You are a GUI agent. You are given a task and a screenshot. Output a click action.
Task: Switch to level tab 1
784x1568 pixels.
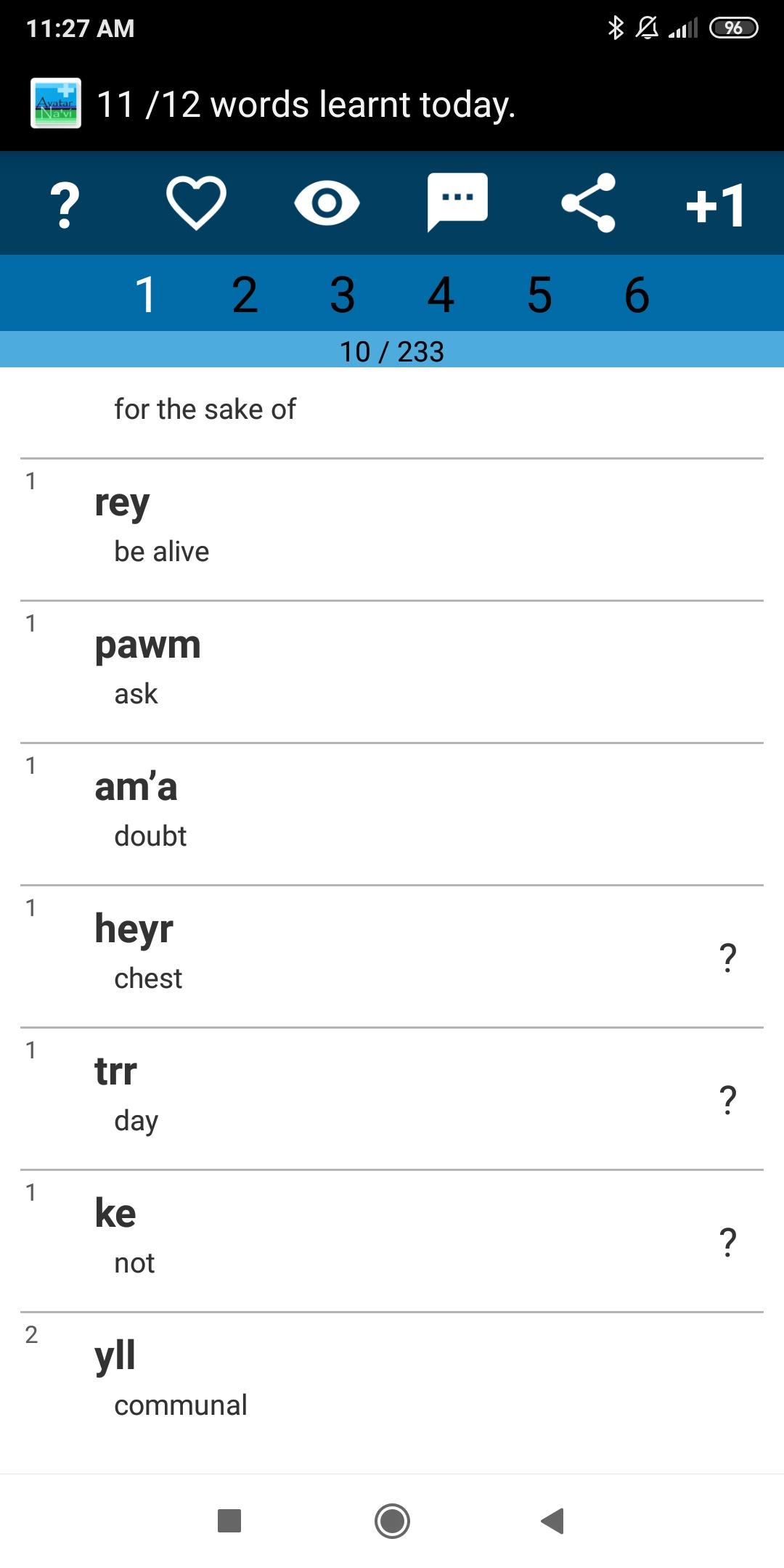147,294
